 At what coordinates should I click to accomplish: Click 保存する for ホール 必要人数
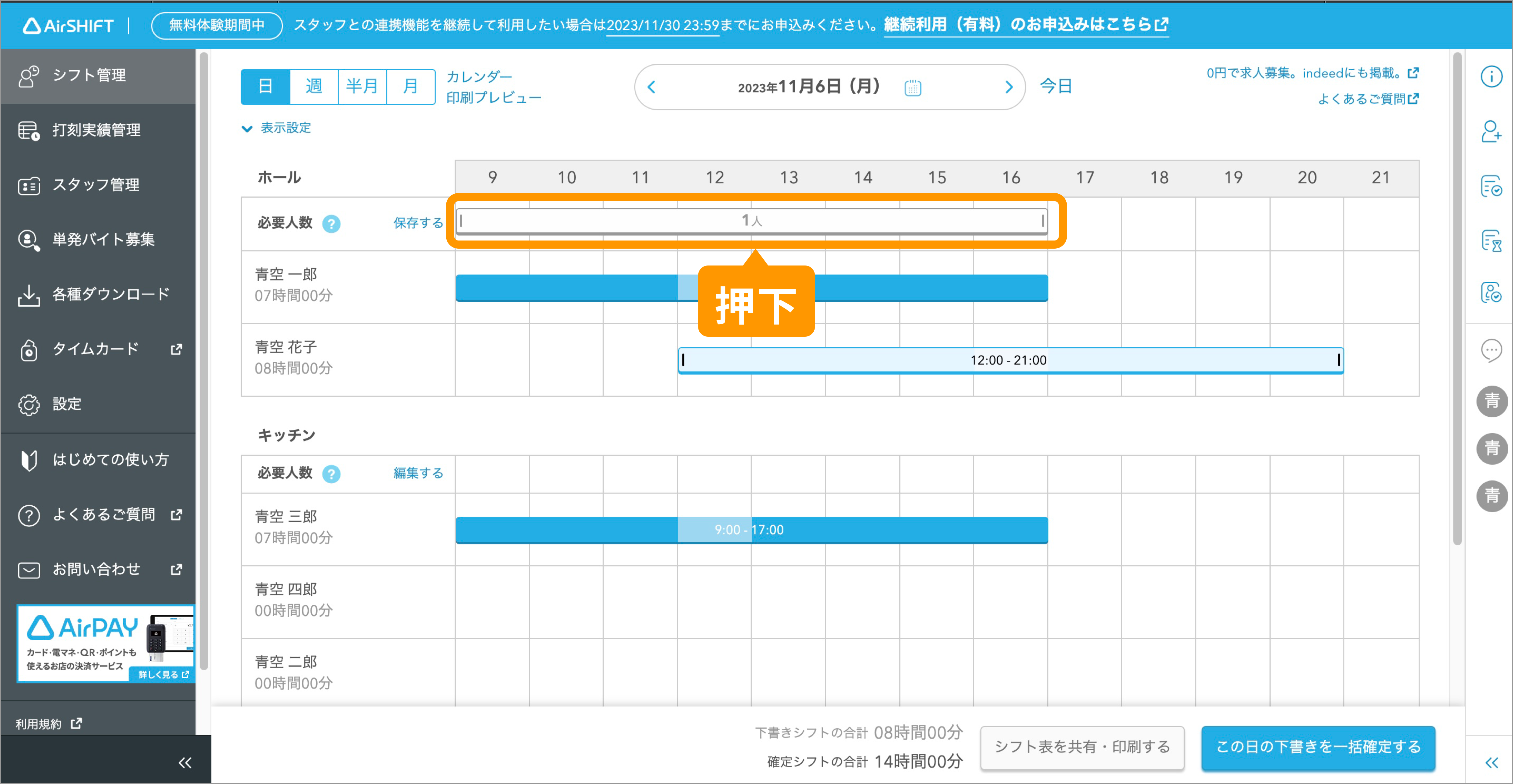click(x=418, y=223)
